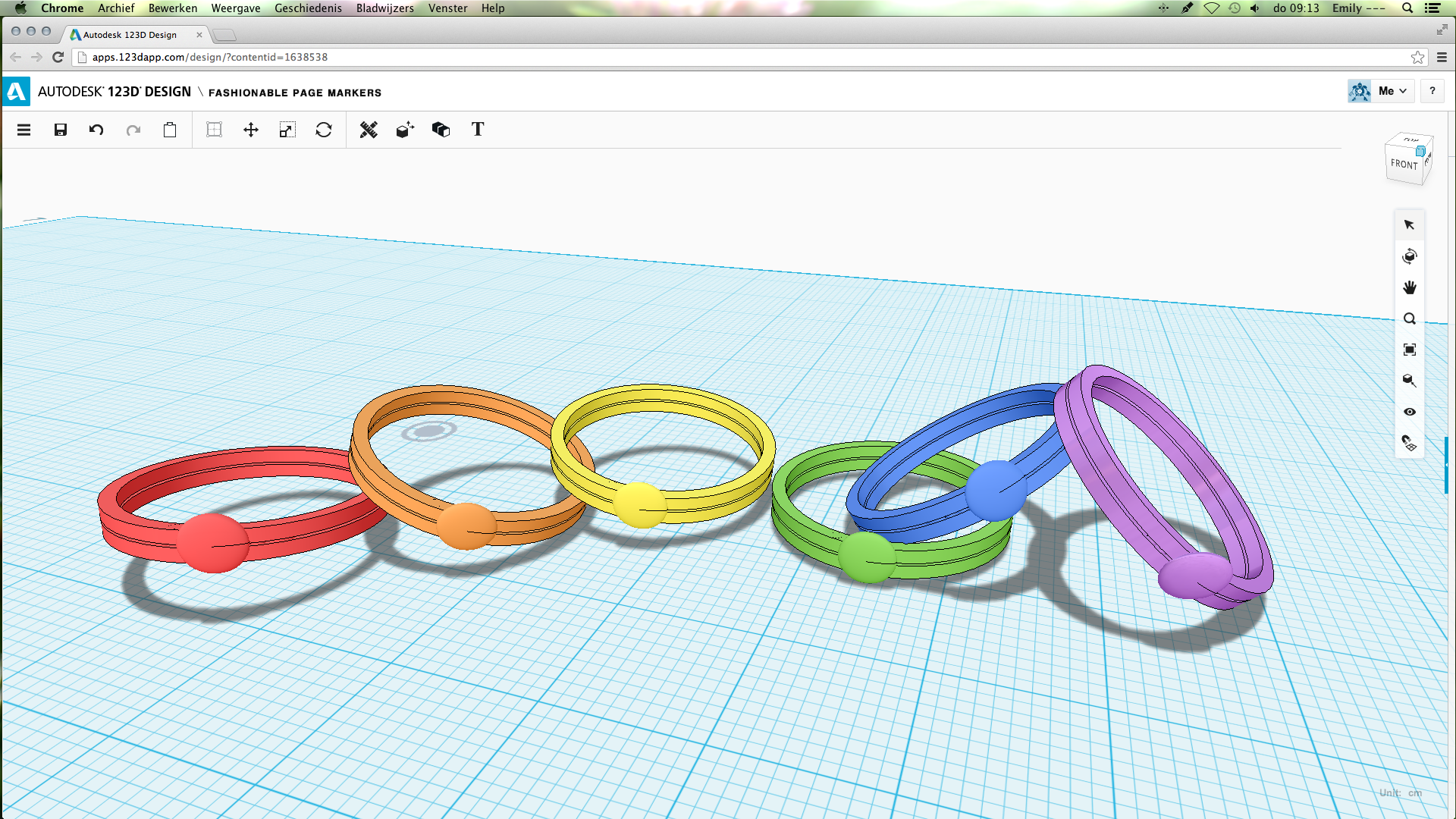1456x819 pixels.
Task: Select the yellow ring model
Action: click(641, 504)
